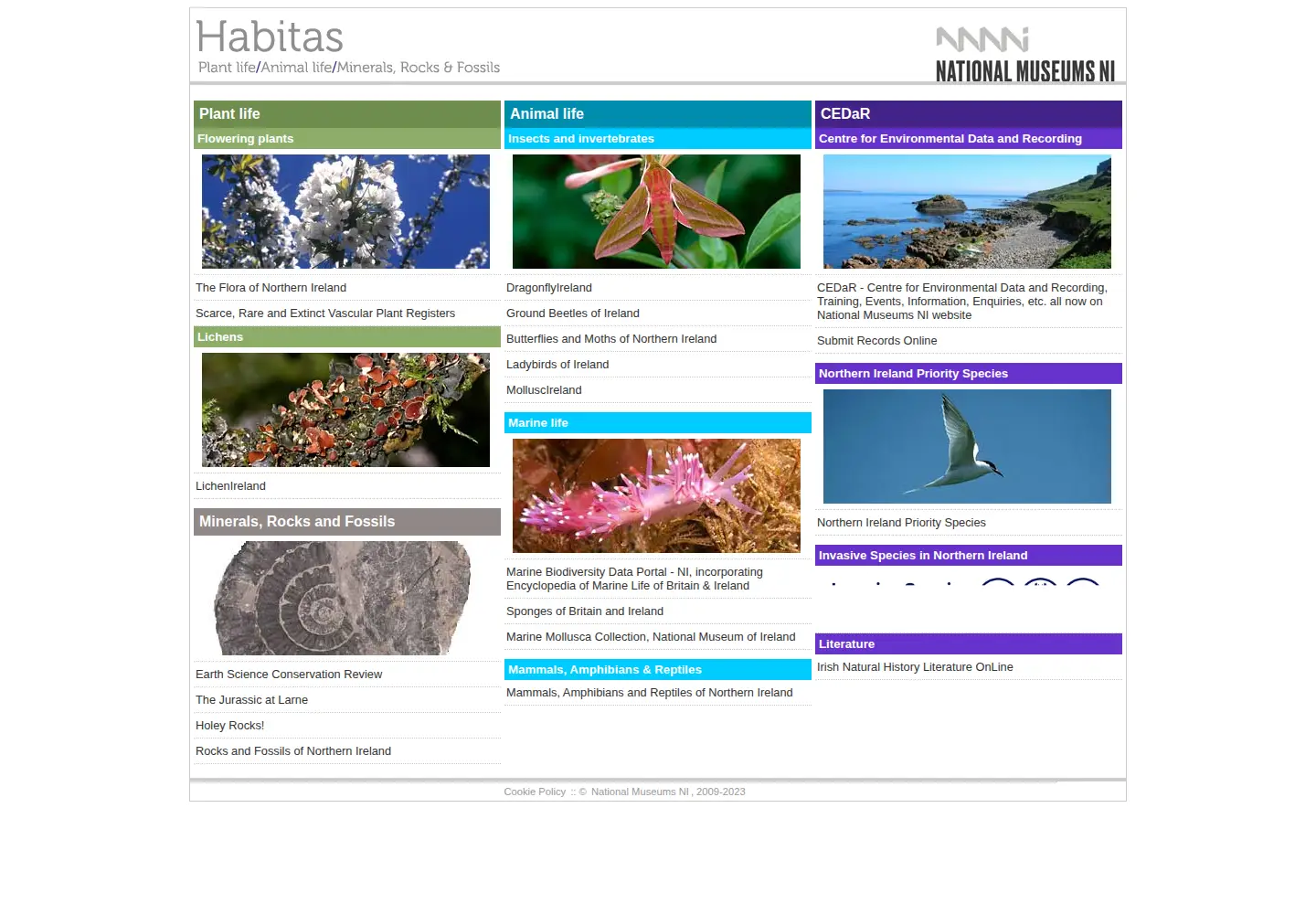Open Rocks and Fossils of Northern Ireland

tap(293, 751)
